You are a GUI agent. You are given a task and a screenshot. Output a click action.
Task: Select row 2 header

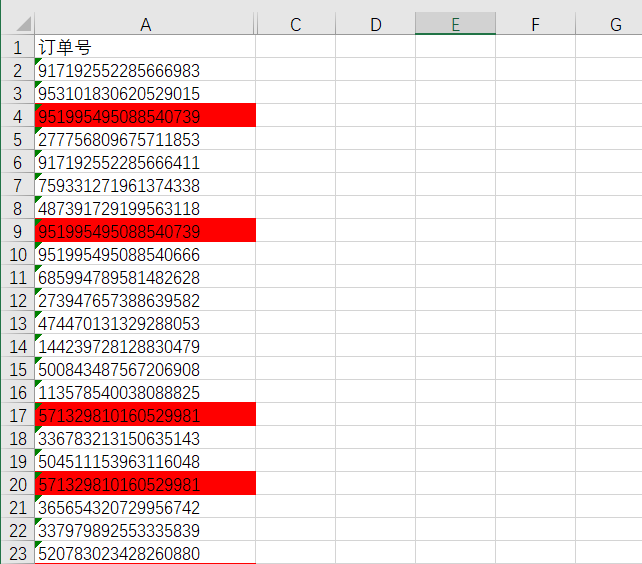[18, 70]
